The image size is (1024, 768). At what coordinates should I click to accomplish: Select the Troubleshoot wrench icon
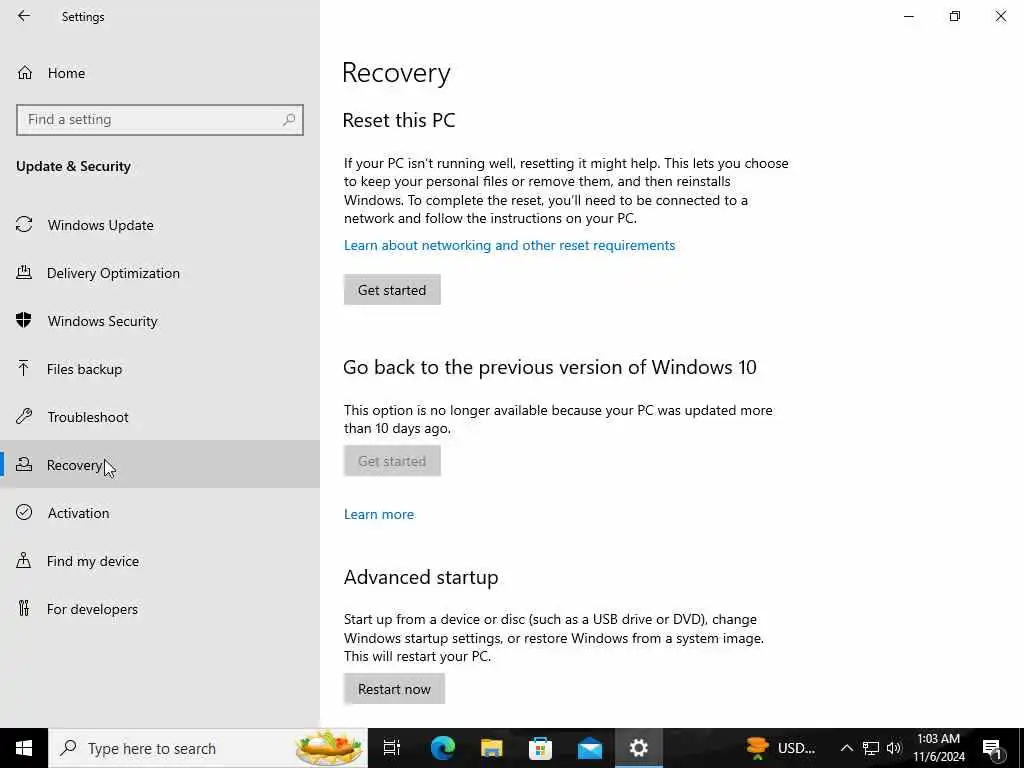(x=24, y=417)
